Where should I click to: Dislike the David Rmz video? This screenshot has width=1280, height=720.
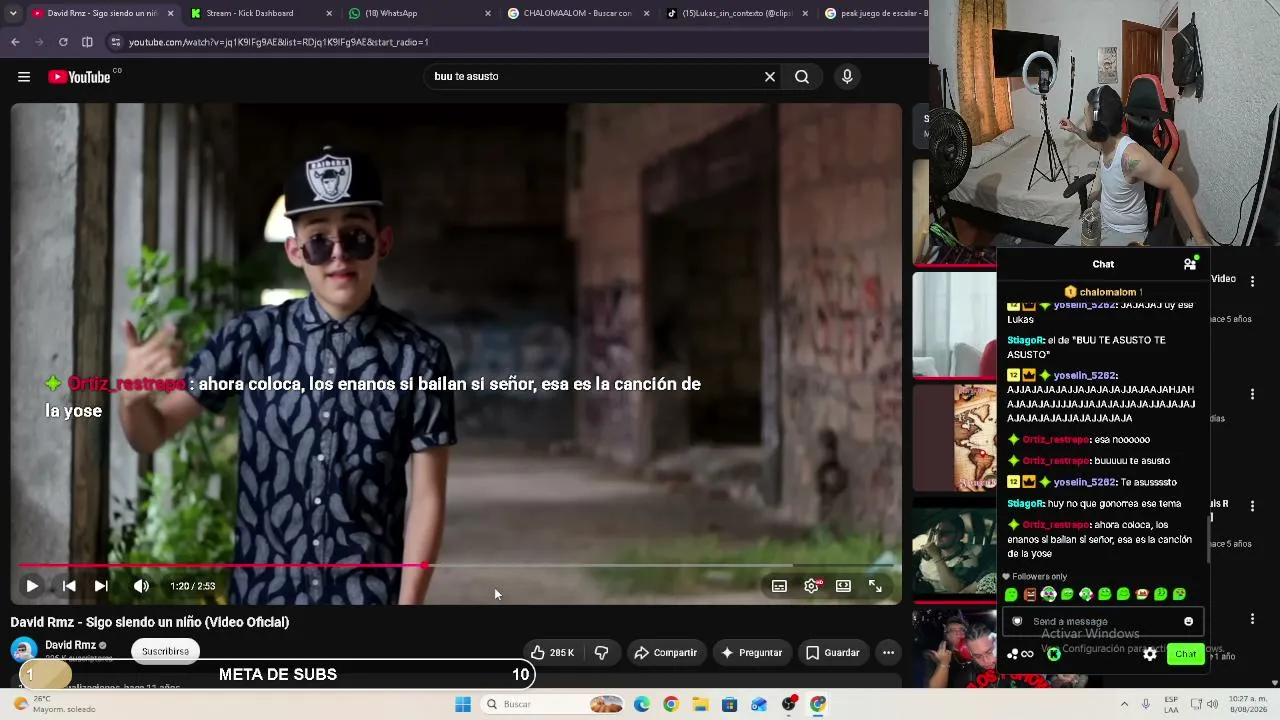click(601, 653)
